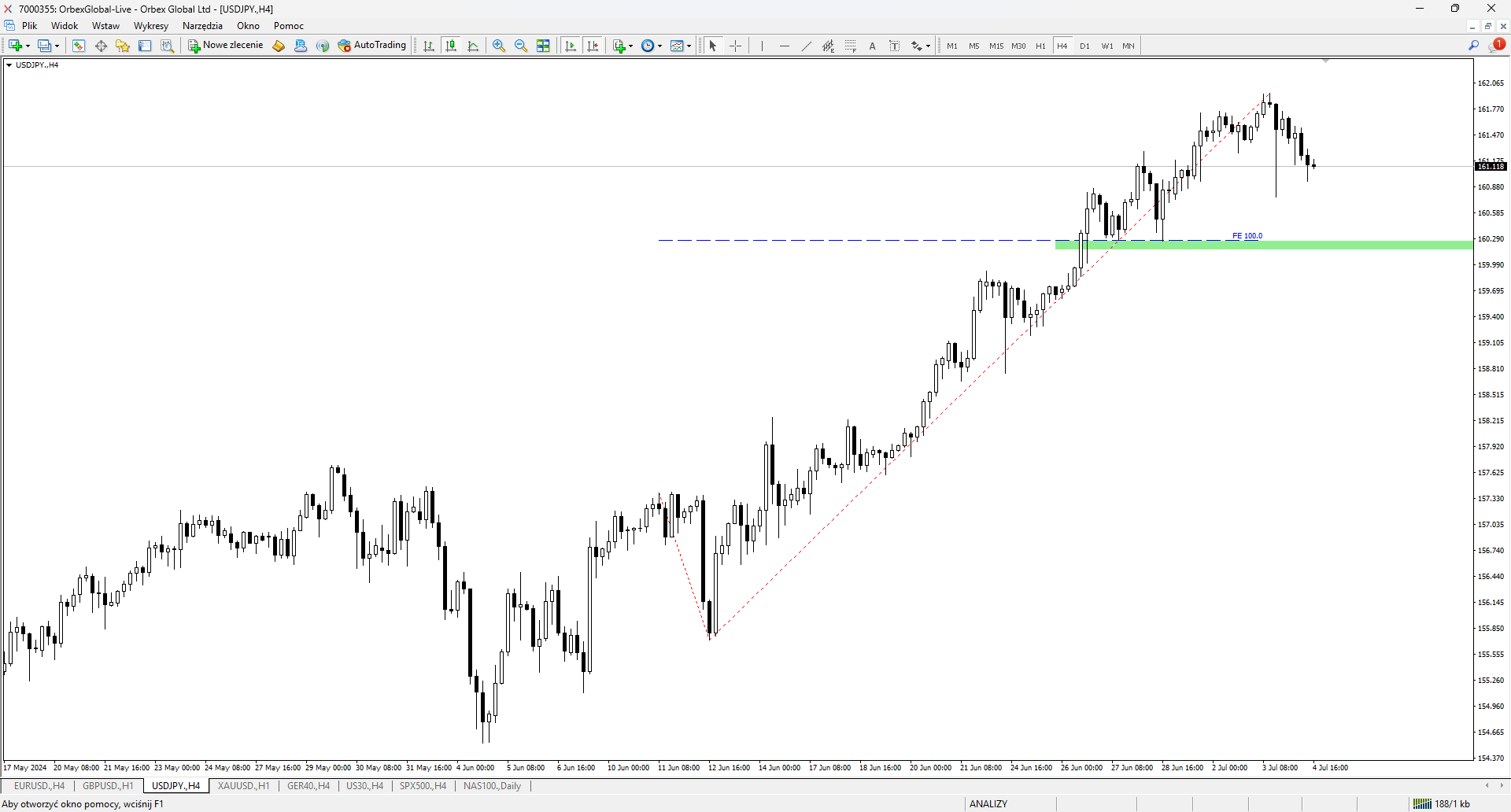1511x812 pixels.
Task: Open chart Periods clock icon
Action: 648,46
